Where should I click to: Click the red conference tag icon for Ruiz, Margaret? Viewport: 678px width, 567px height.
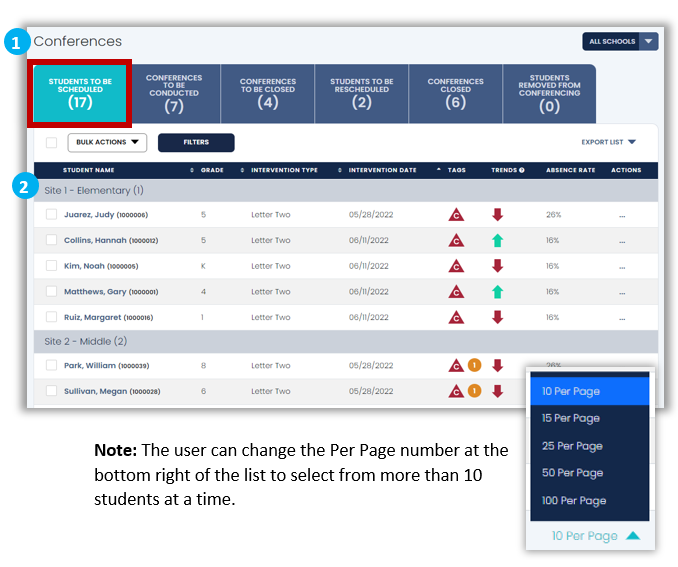click(456, 317)
